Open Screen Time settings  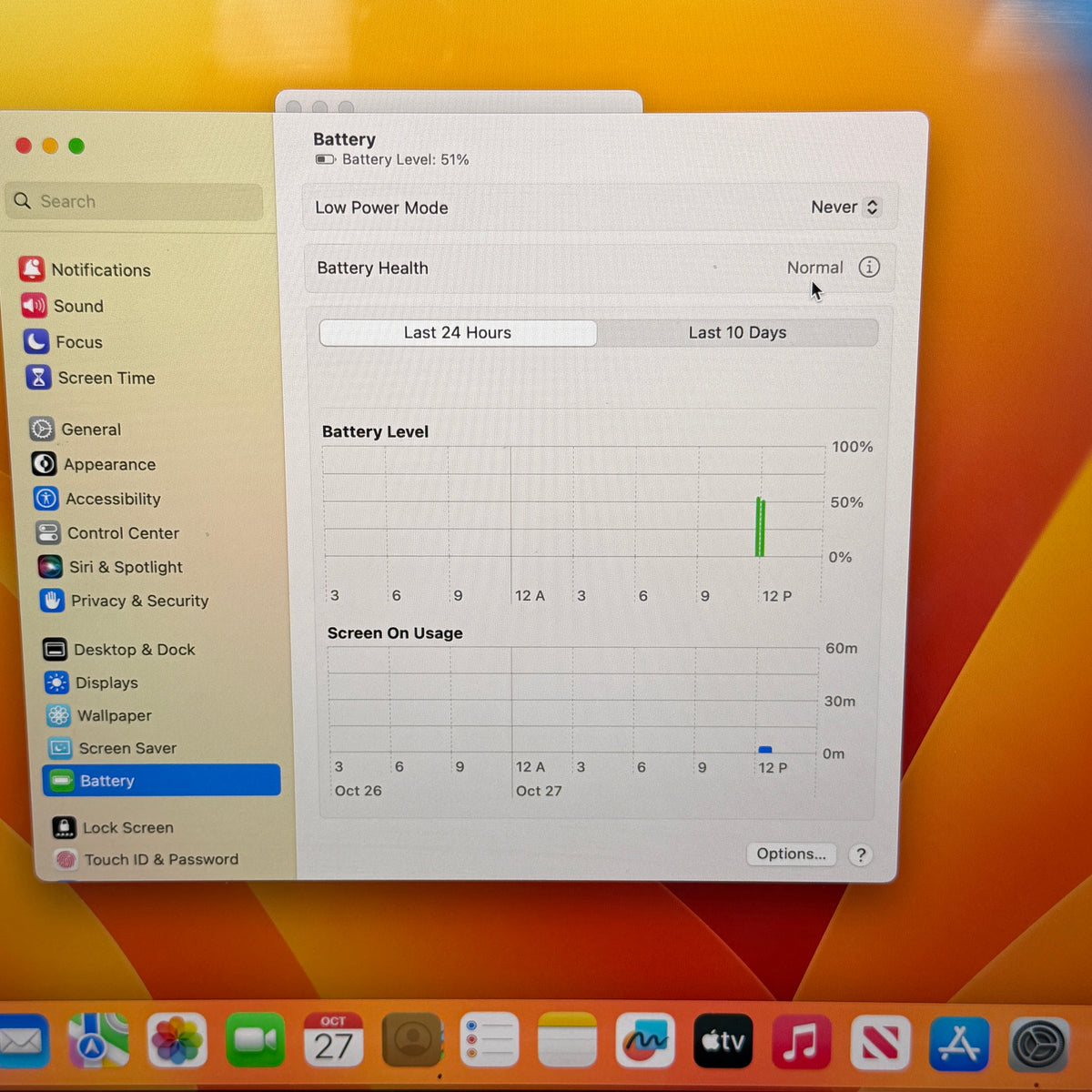(x=90, y=378)
